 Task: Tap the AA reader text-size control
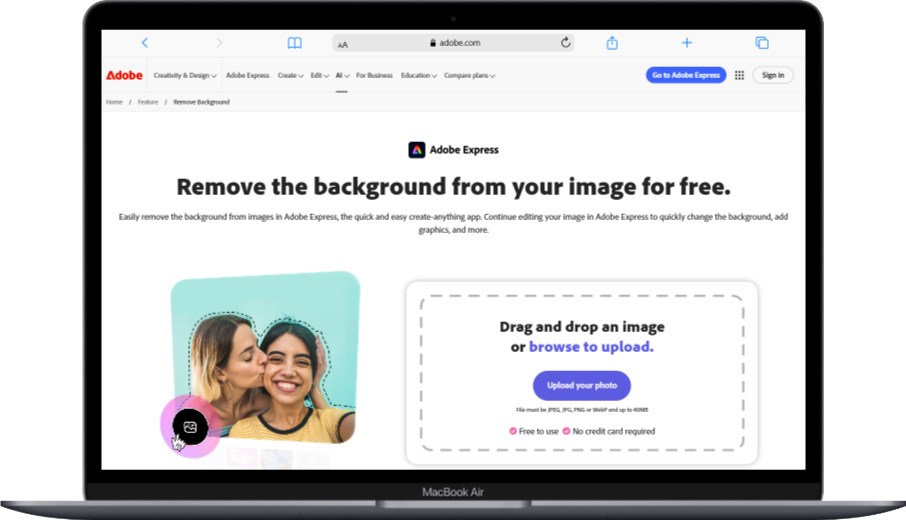coord(343,44)
